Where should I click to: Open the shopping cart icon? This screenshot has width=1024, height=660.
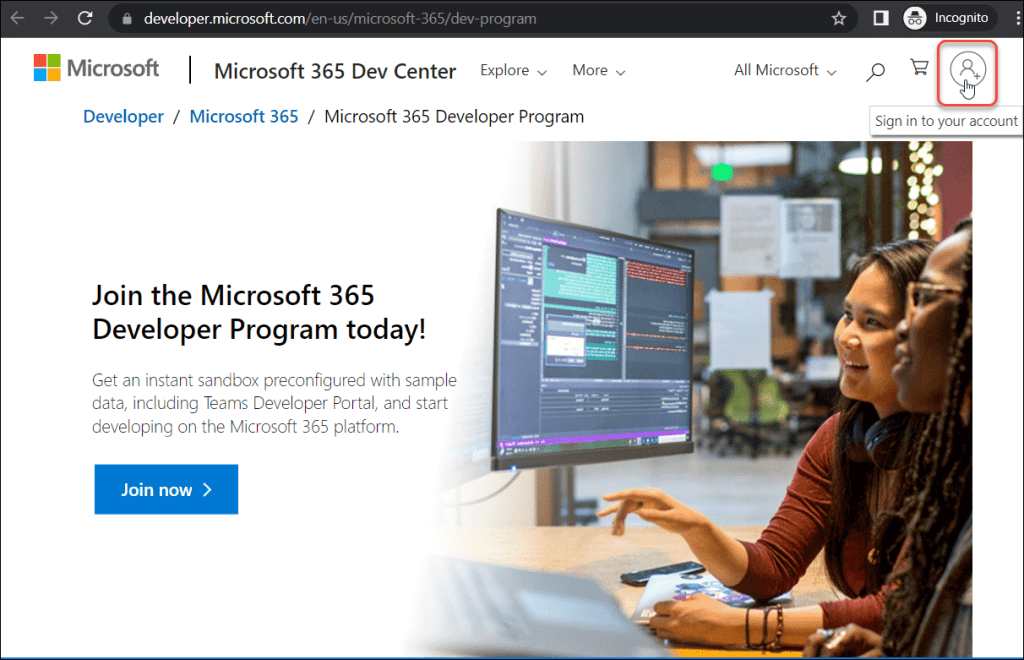pyautogui.click(x=920, y=68)
